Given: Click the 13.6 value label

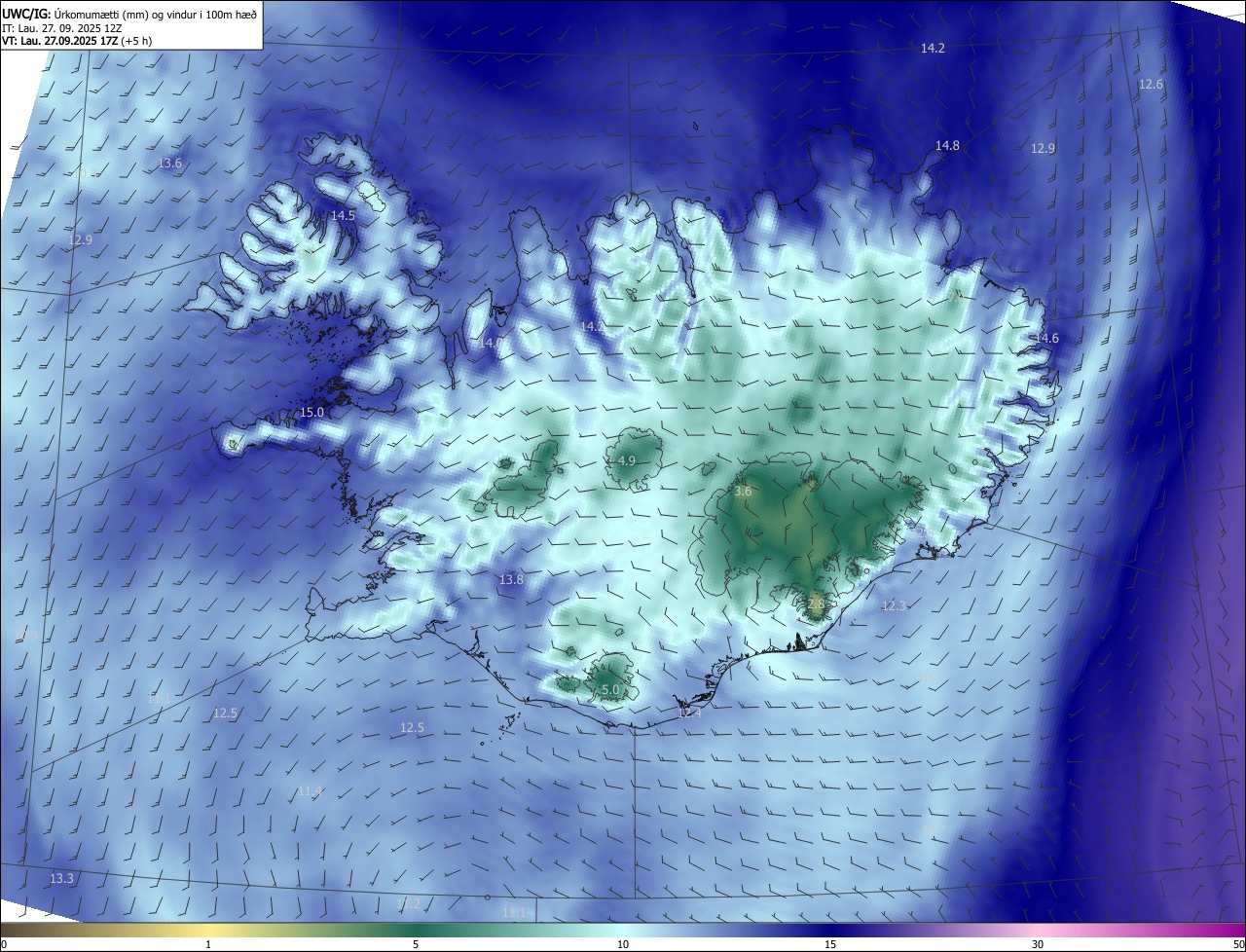Looking at the screenshot, I should pos(169,163).
